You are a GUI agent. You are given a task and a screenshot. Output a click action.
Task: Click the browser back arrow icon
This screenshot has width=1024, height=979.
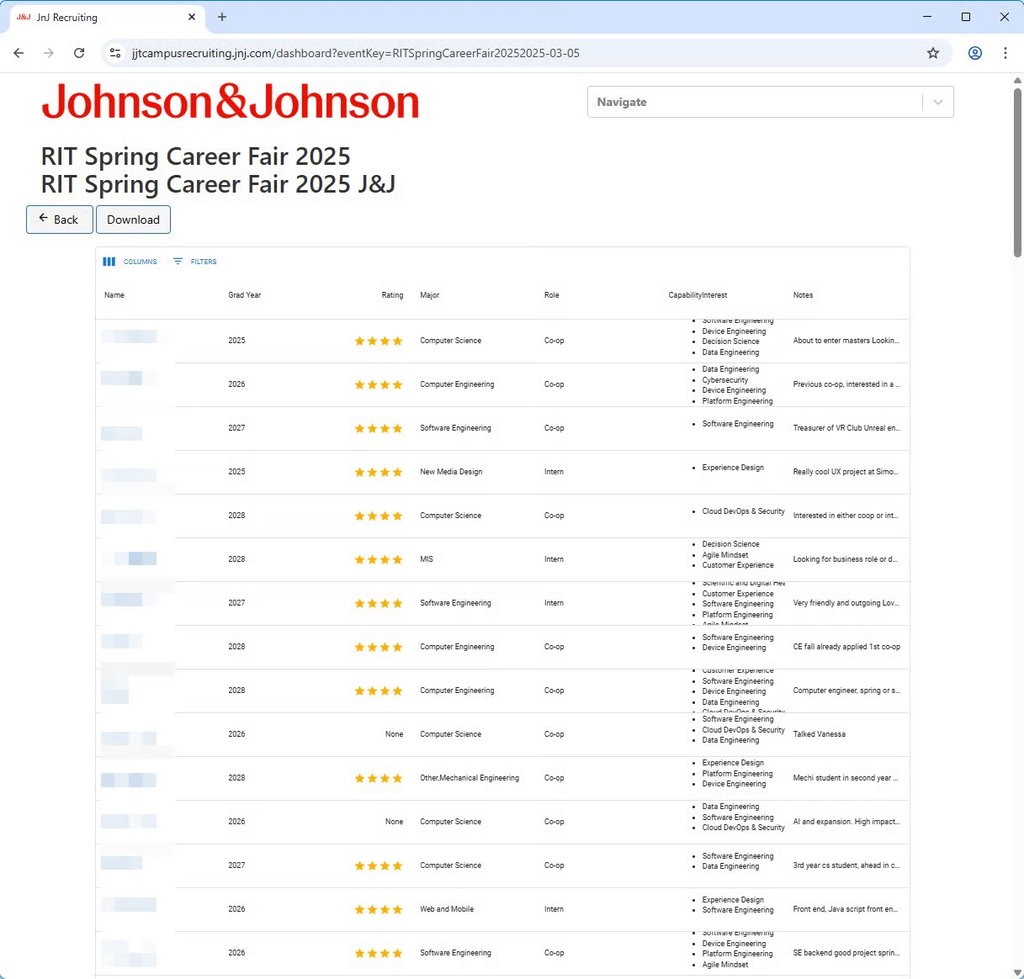click(18, 53)
